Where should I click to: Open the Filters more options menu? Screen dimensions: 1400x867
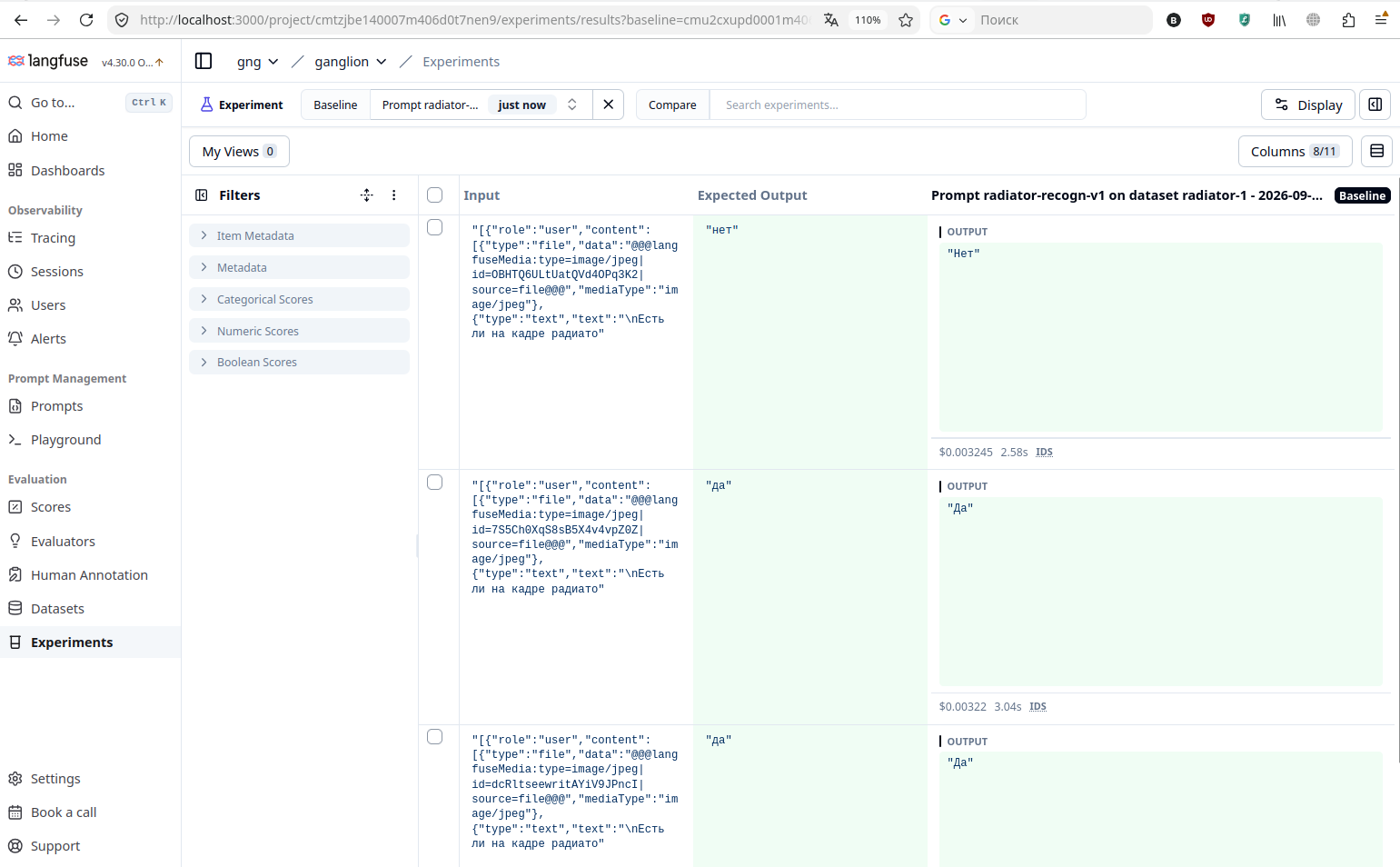393,195
